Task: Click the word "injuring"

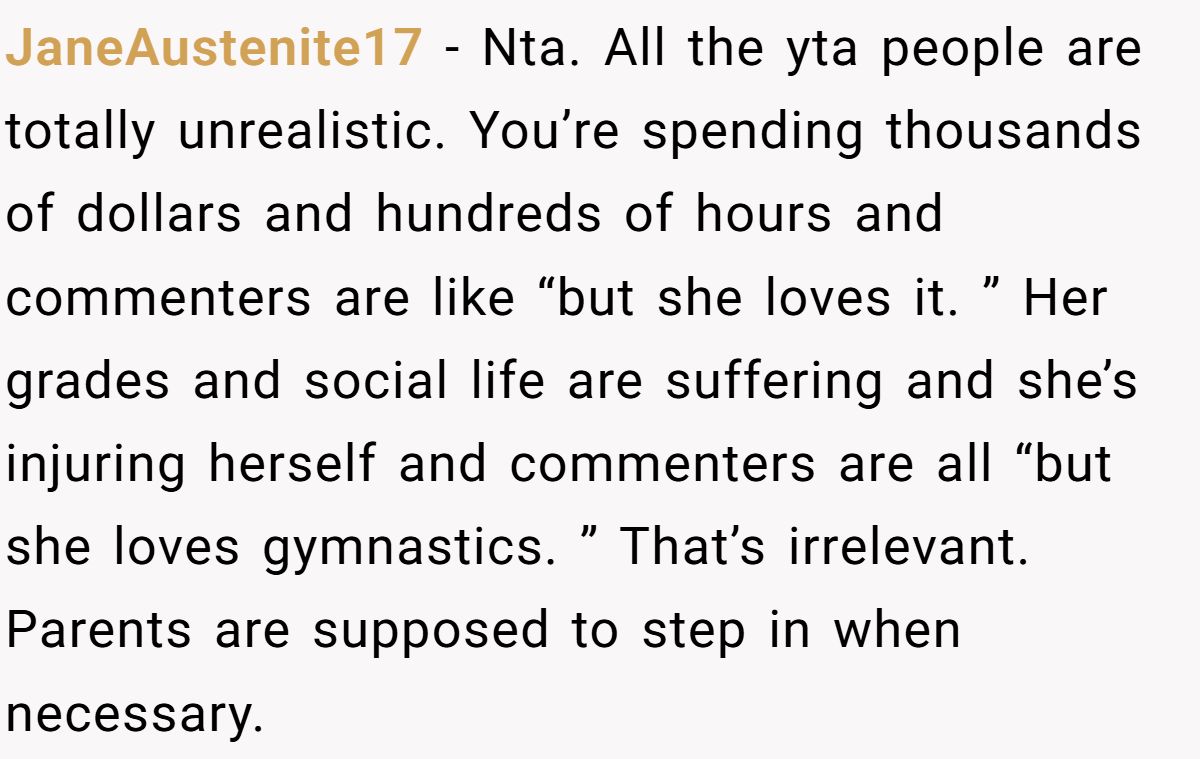Action: 96,465
